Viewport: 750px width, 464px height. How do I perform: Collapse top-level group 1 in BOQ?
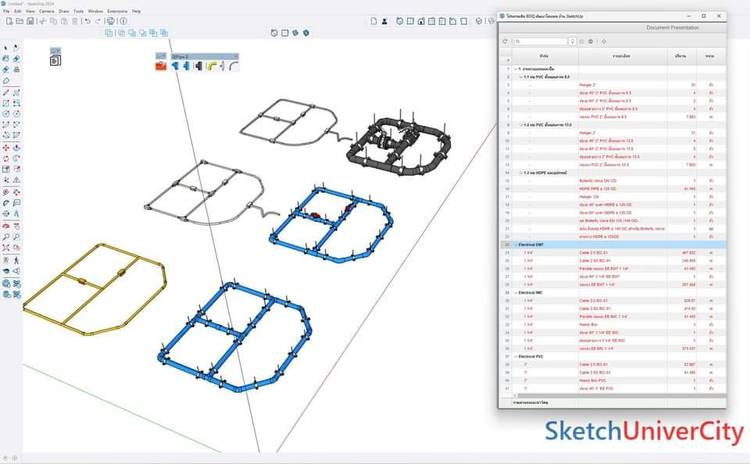click(x=516, y=69)
